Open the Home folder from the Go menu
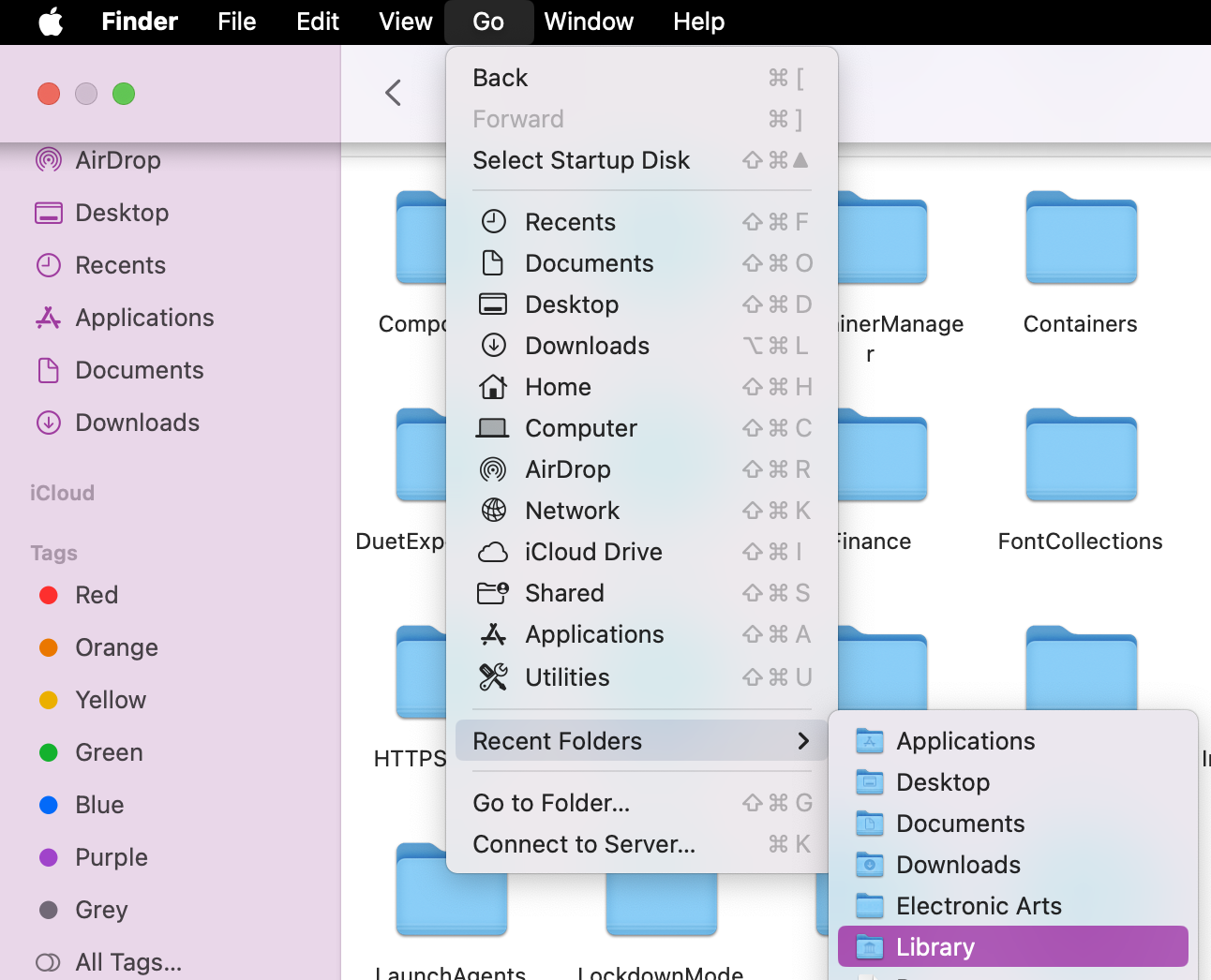This screenshot has width=1211, height=980. click(558, 387)
